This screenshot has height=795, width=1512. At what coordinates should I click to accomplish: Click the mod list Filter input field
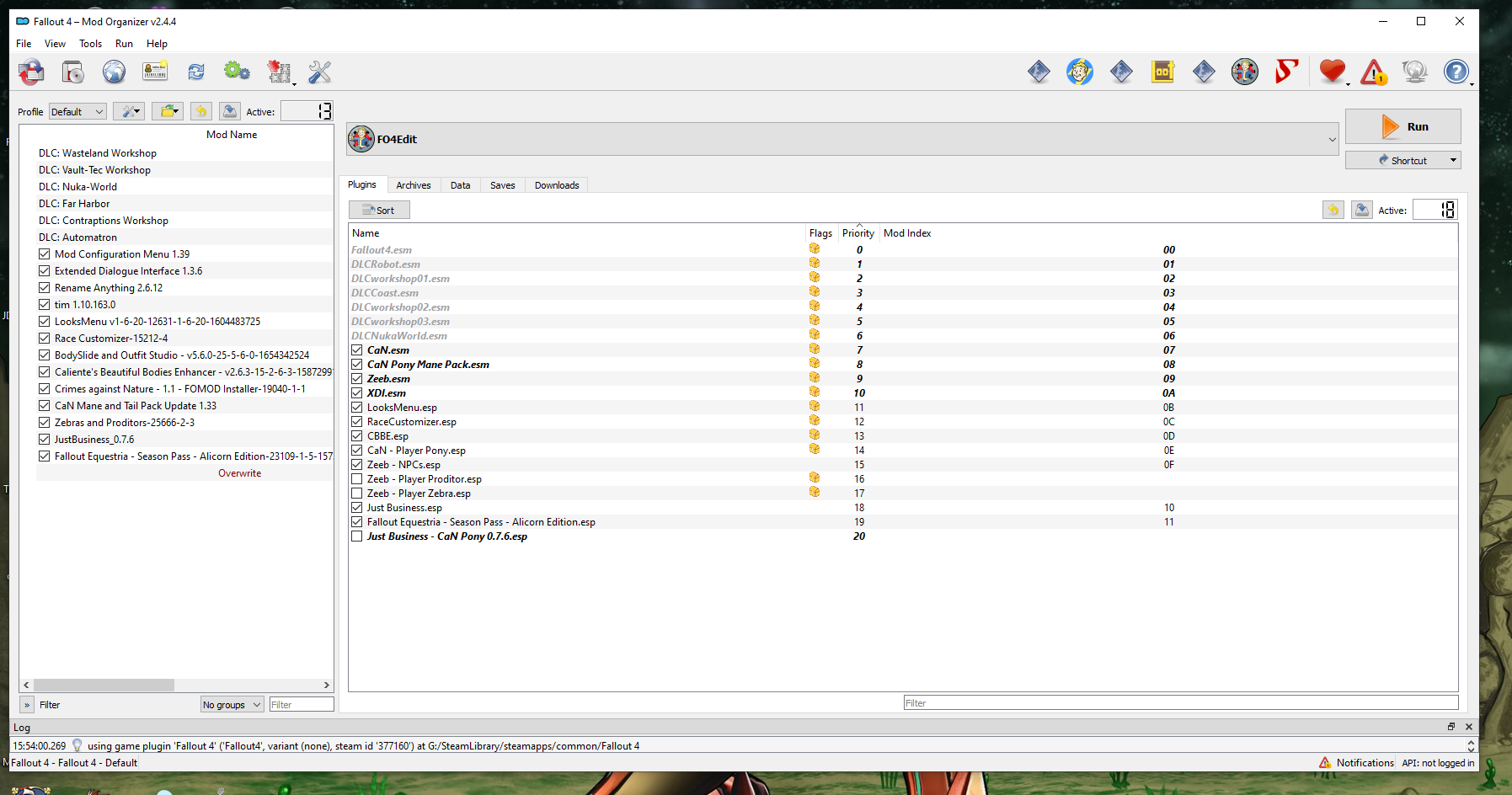[302, 705]
